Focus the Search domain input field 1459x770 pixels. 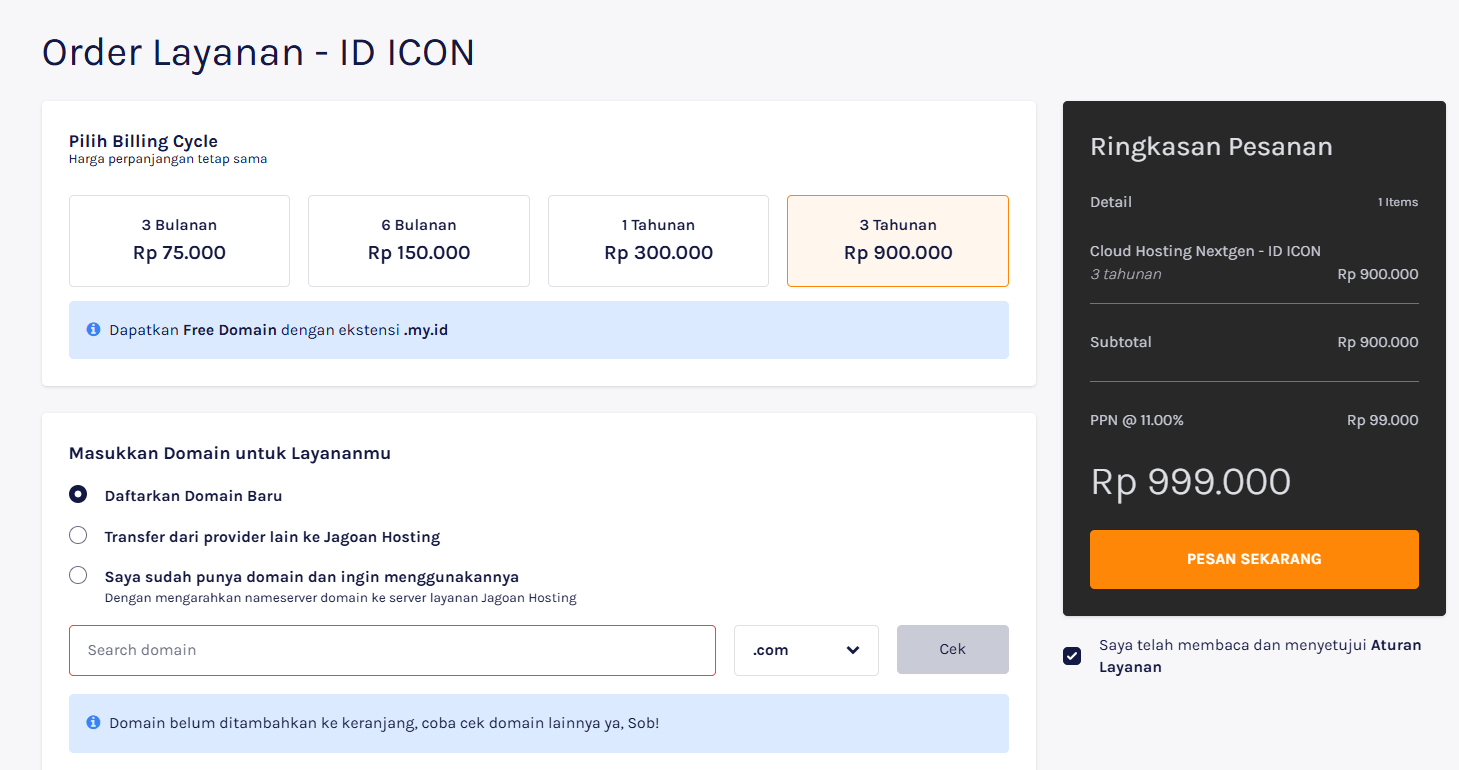392,650
